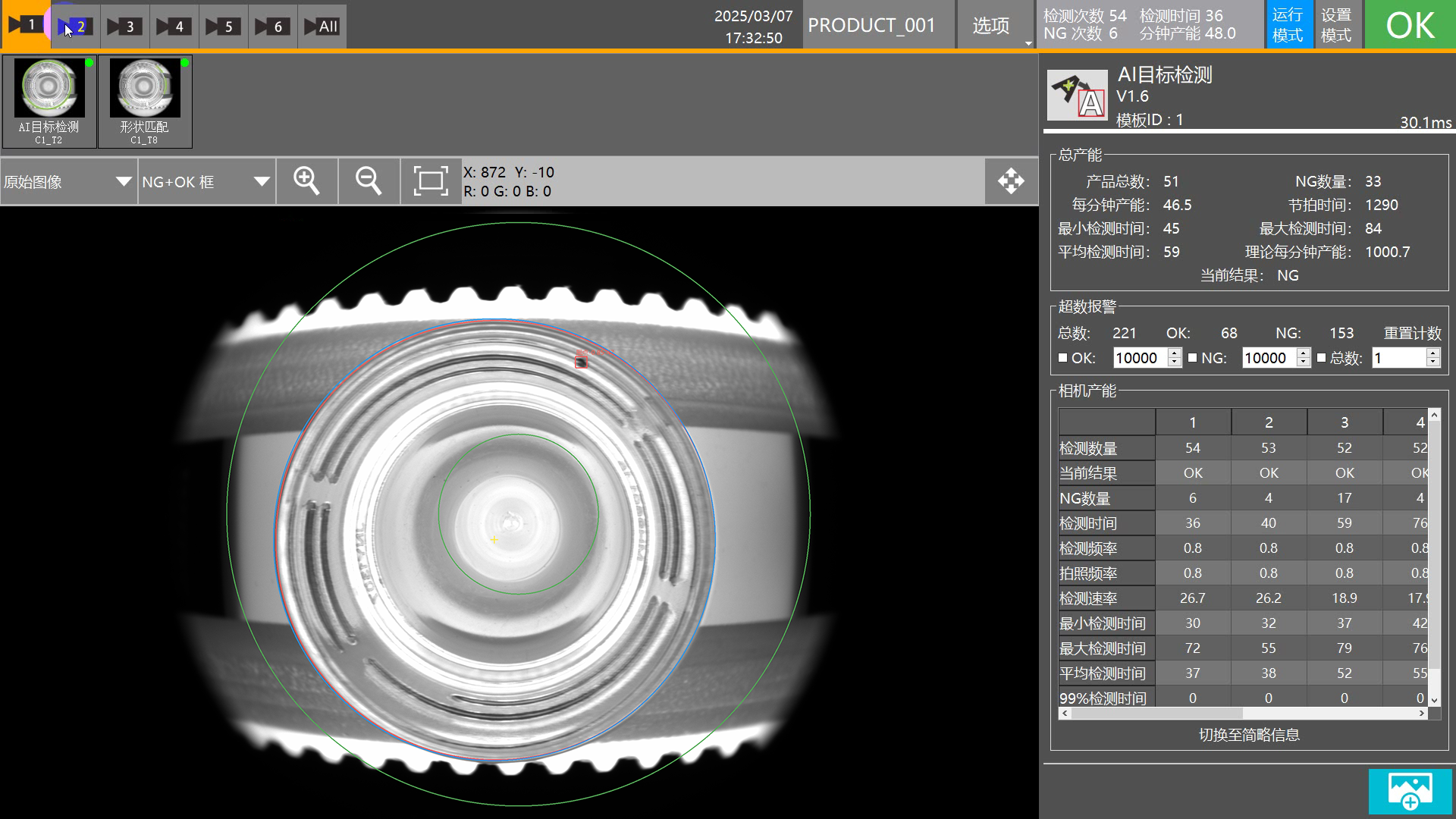Viewport: 1456px width, 819px height.
Task: Open the 选项 options menu
Action: click(991, 27)
